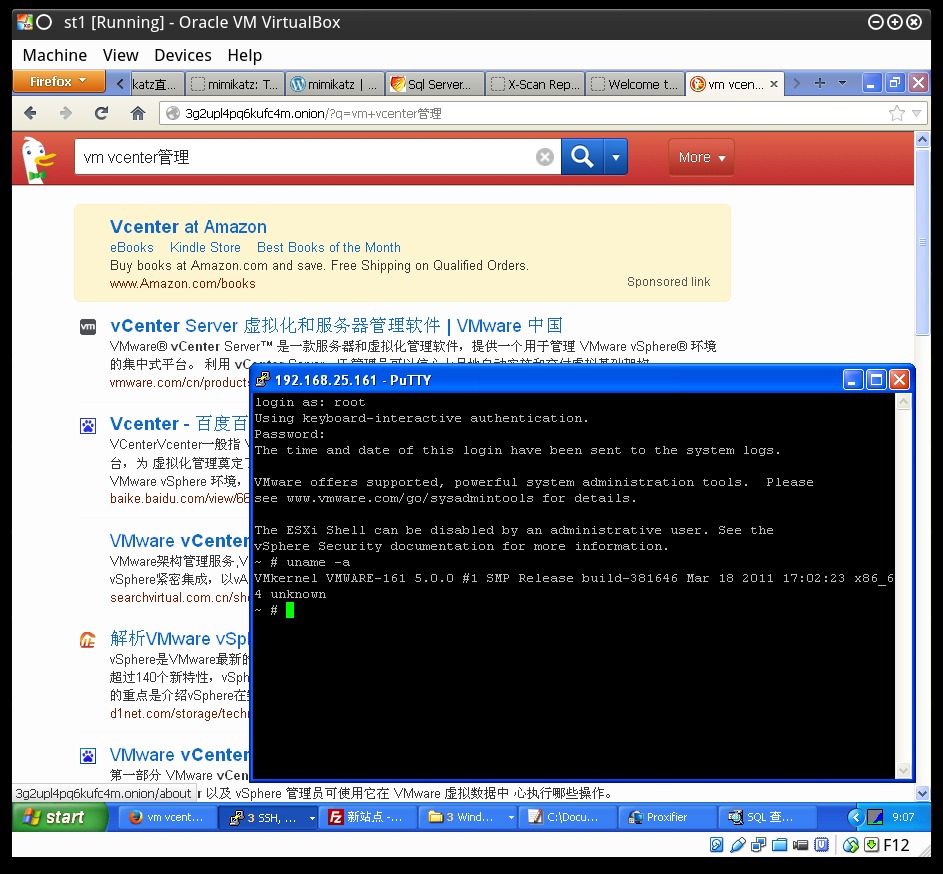
Task: Expand the More menu
Action: coord(701,157)
